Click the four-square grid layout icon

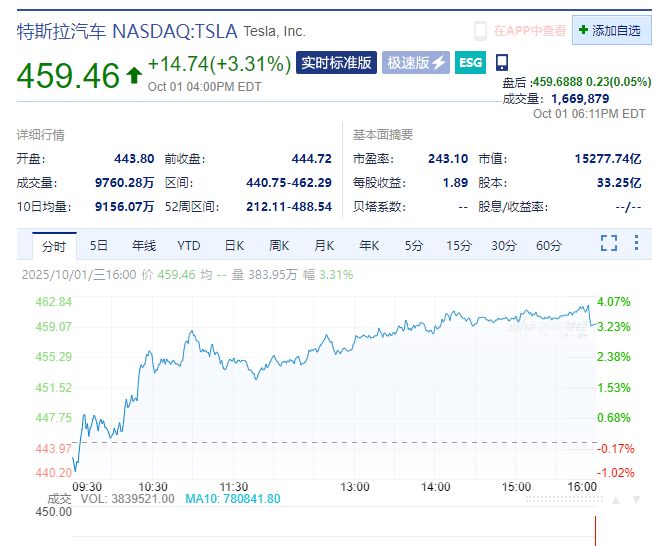tap(636, 244)
